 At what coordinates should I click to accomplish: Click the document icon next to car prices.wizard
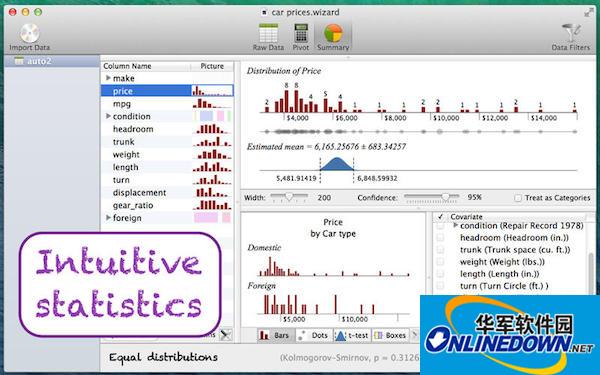(264, 12)
